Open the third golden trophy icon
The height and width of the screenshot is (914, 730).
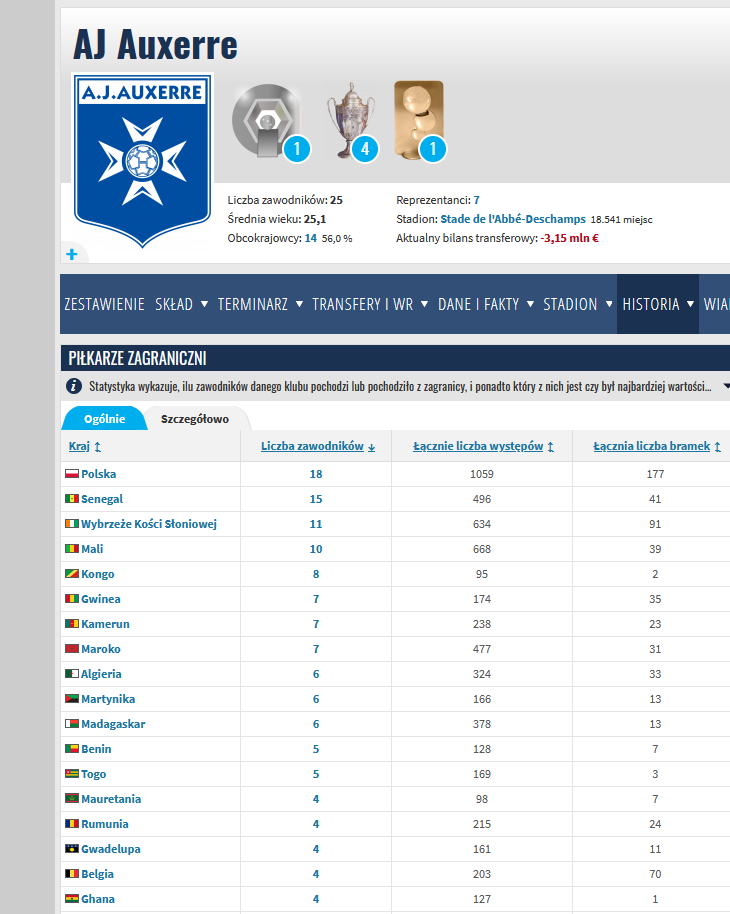419,121
